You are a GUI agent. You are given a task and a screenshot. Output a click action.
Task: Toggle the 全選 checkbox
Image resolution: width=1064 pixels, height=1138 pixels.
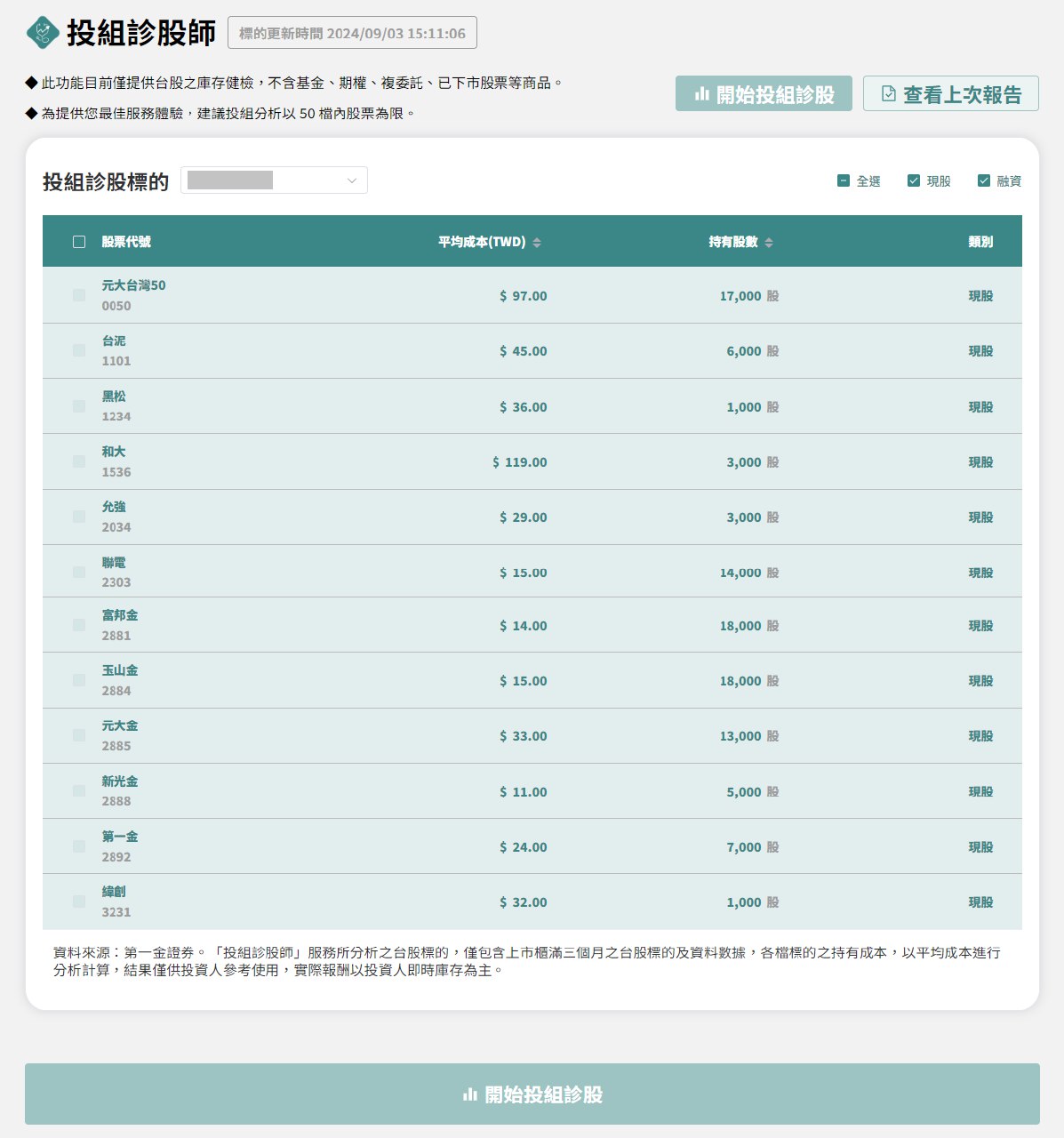[844, 181]
